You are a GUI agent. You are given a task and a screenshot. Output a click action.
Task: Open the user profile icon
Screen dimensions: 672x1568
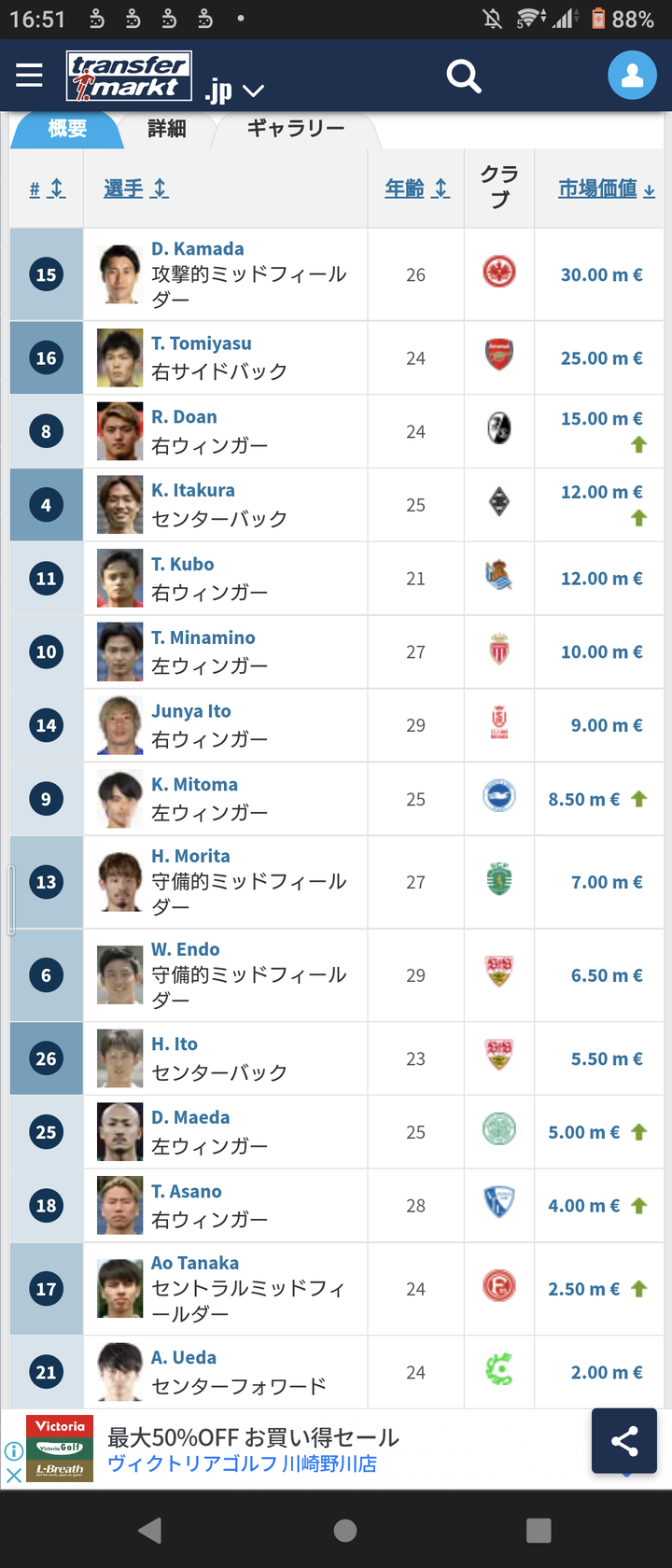click(x=632, y=76)
